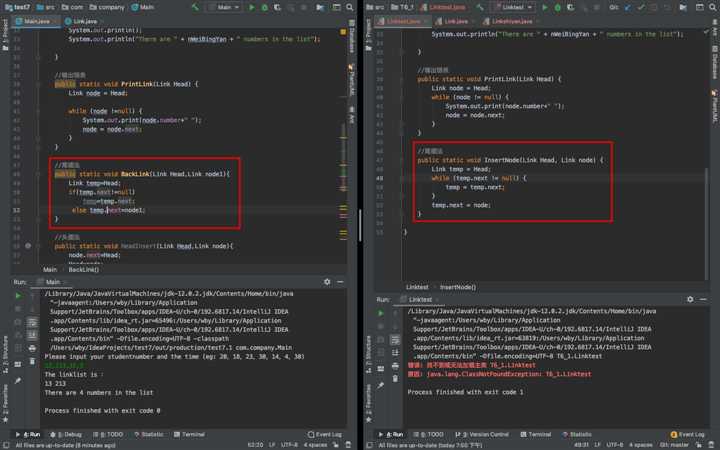Toggle Structure tool stripe in left window
This screenshot has width=720, height=450.
pos(5,353)
